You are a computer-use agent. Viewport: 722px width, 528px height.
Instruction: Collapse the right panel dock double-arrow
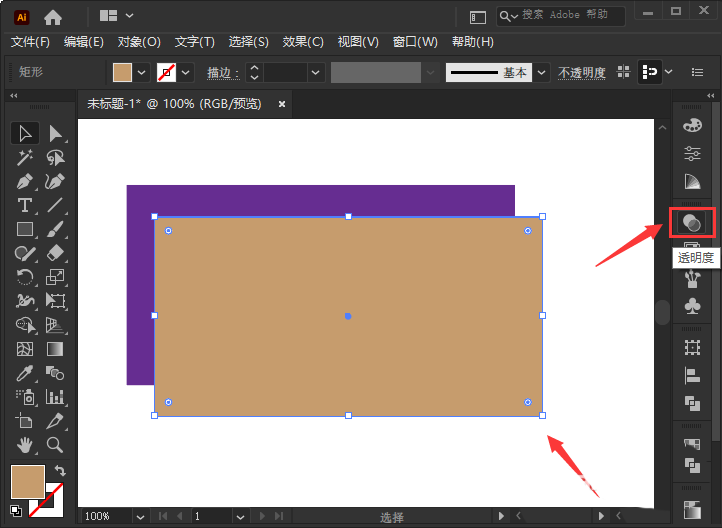(710, 96)
